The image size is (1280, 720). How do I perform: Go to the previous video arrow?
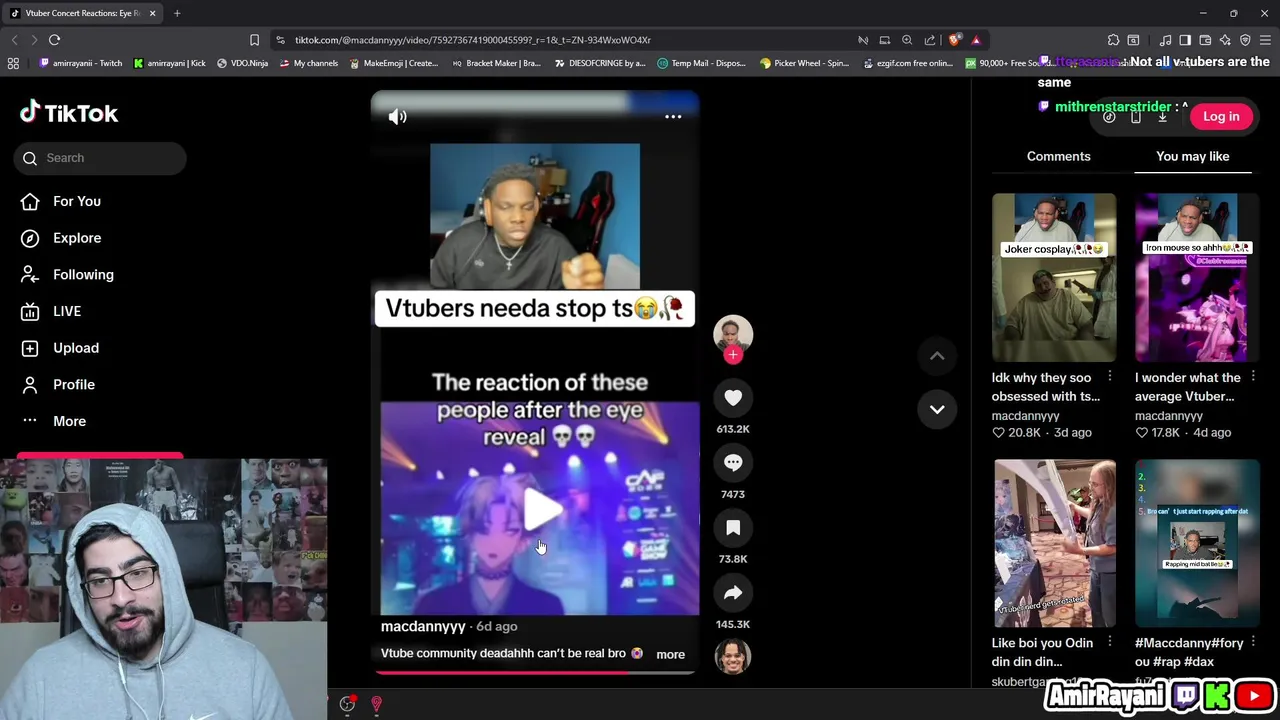[937, 356]
